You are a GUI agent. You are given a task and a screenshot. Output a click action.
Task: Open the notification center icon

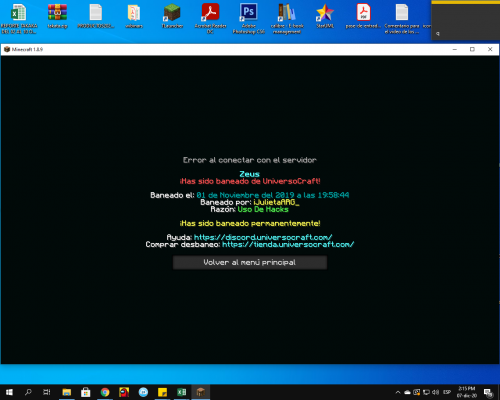point(489,393)
